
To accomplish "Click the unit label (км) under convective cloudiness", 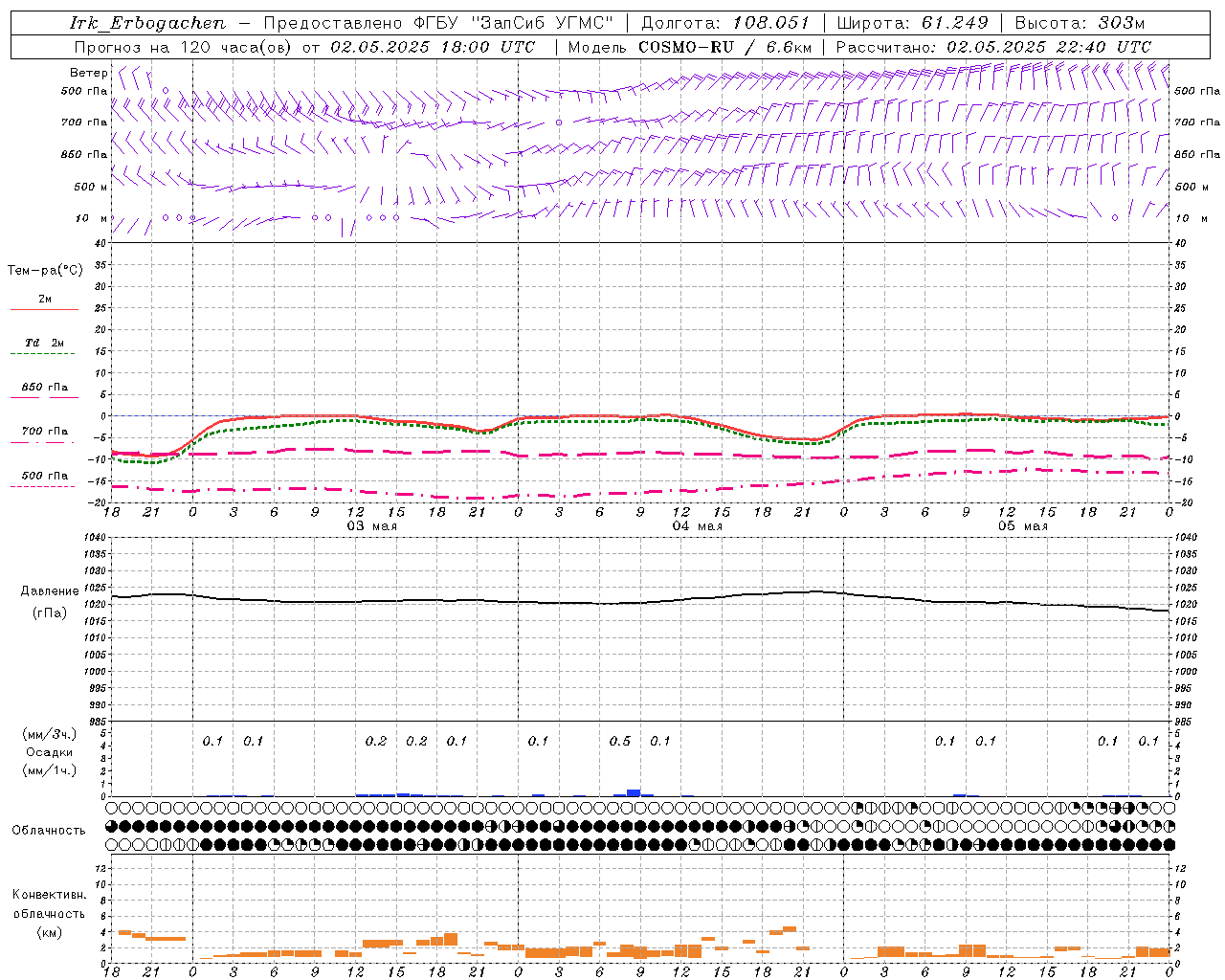I will coord(49,932).
